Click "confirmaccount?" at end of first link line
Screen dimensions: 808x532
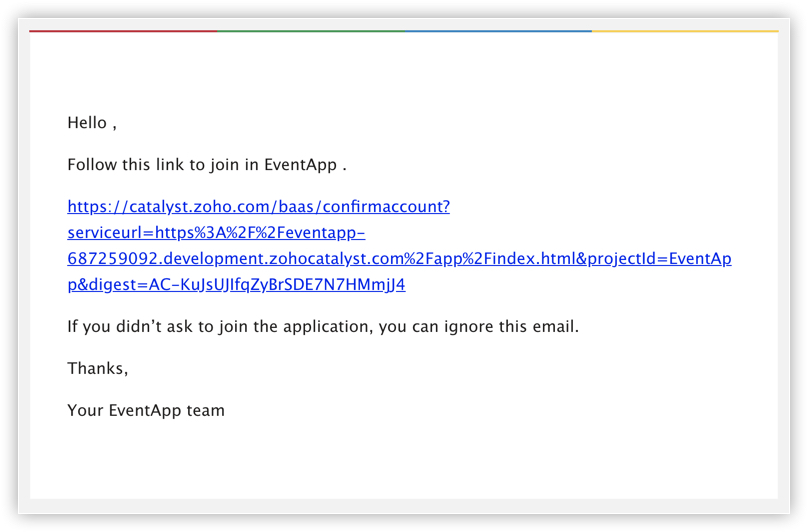pyautogui.click(x=392, y=207)
